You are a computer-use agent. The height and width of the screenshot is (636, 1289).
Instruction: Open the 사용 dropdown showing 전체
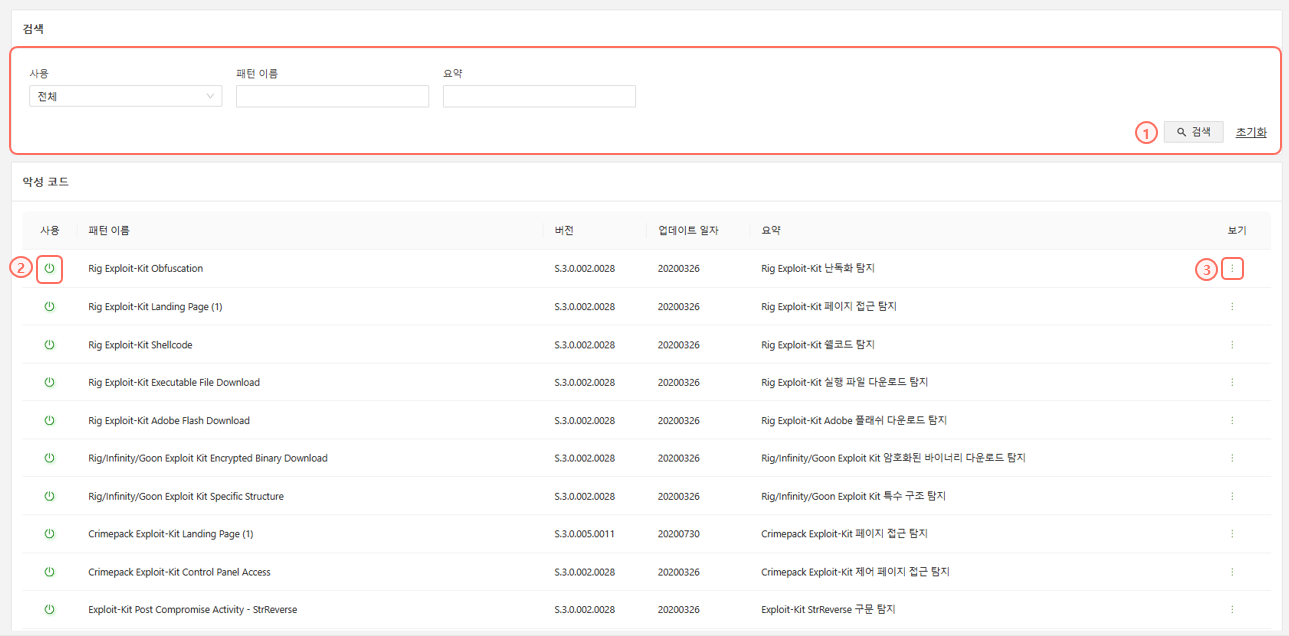coord(125,96)
